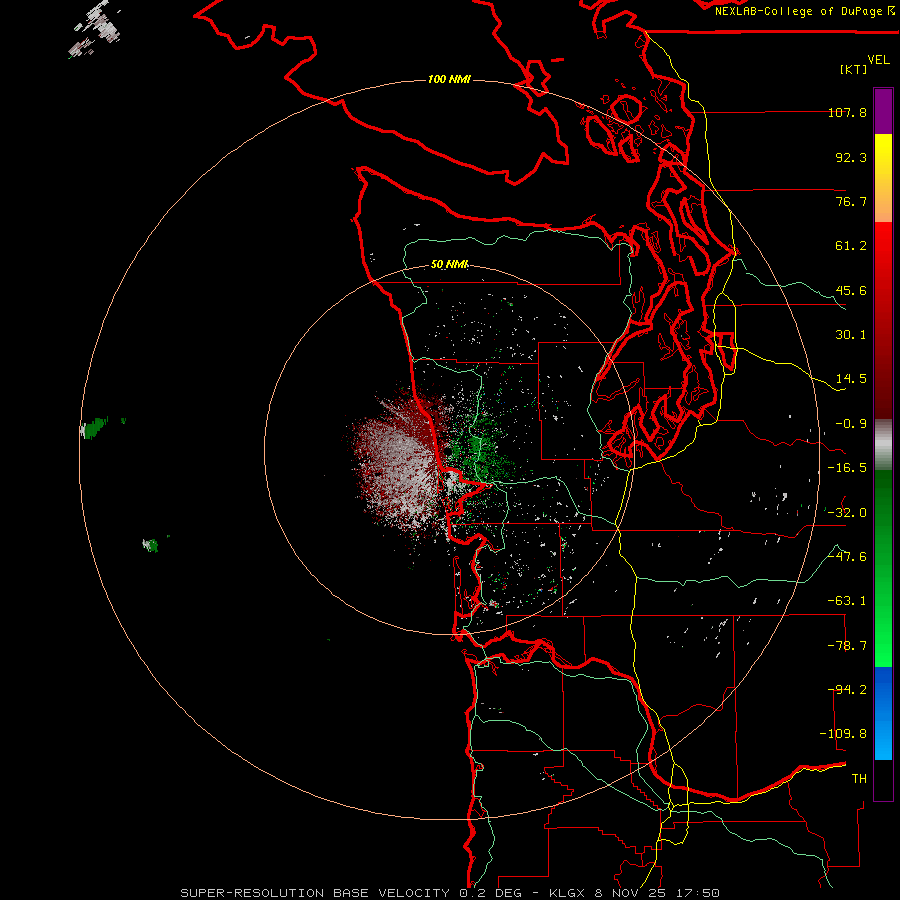The width and height of the screenshot is (900, 900).
Task: Click the -94.2 velocity scale value
Action: pos(847,689)
